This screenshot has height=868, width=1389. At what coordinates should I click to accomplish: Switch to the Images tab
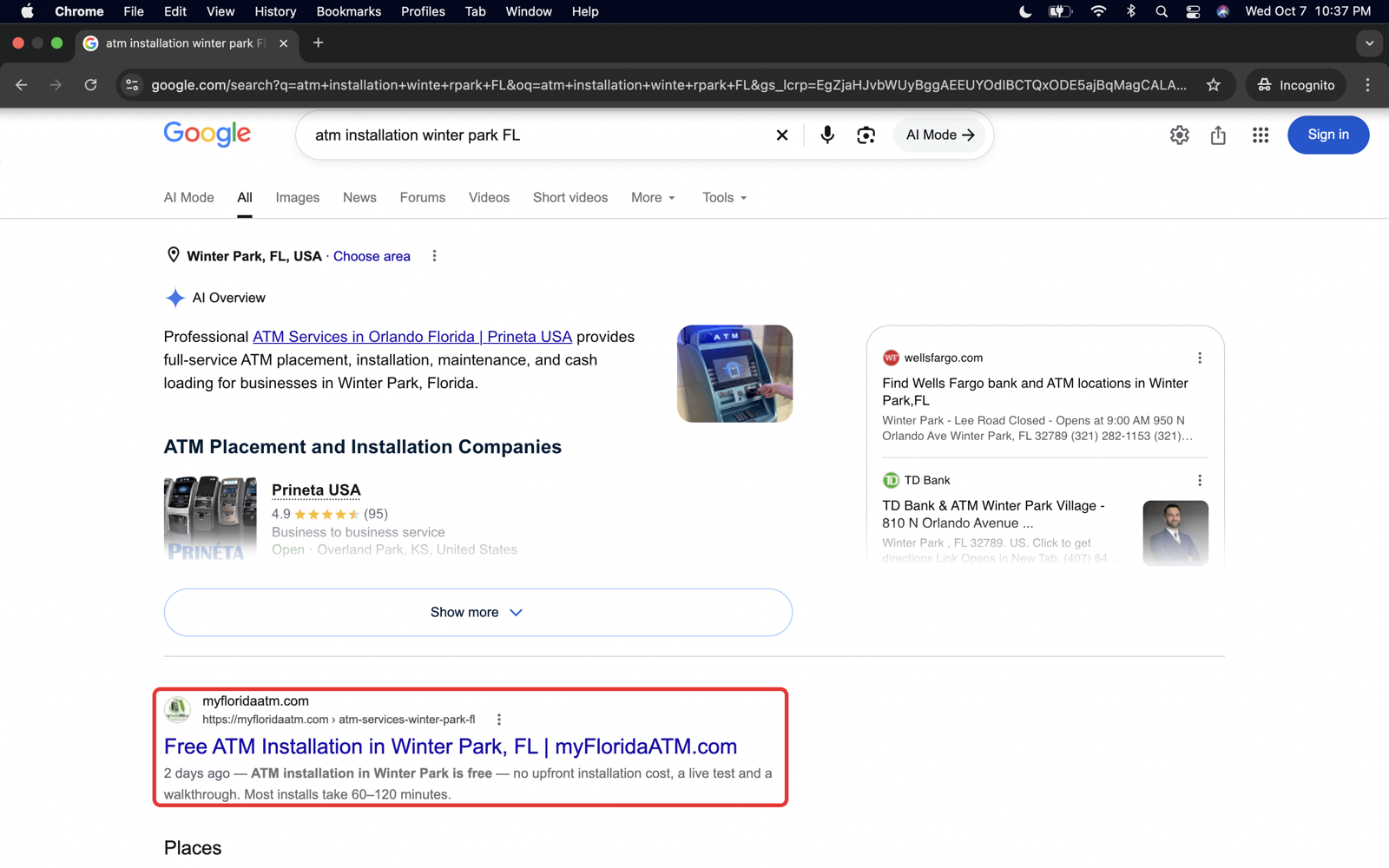[297, 198]
